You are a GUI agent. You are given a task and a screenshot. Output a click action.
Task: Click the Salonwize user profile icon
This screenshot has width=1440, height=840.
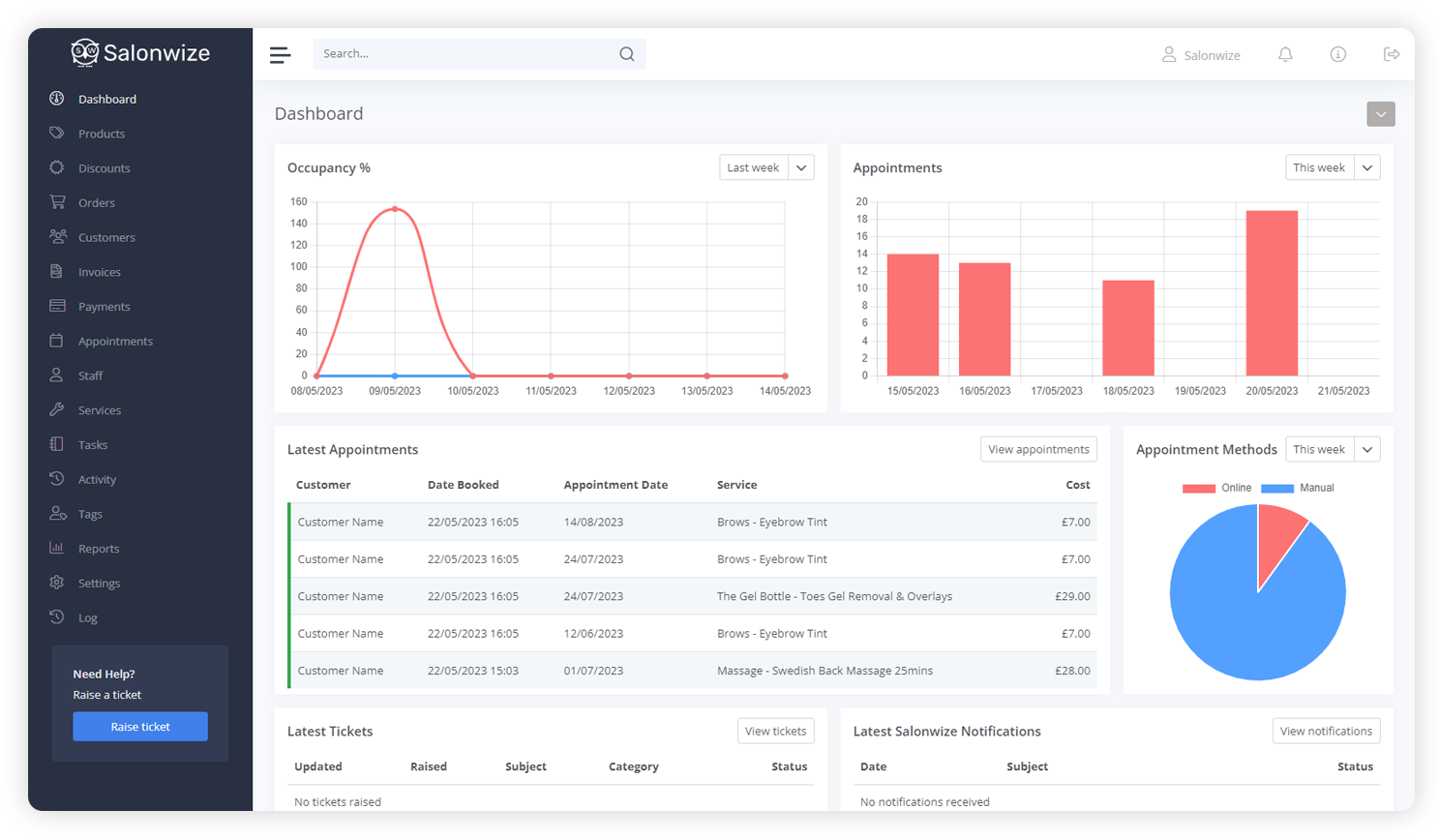1169,55
